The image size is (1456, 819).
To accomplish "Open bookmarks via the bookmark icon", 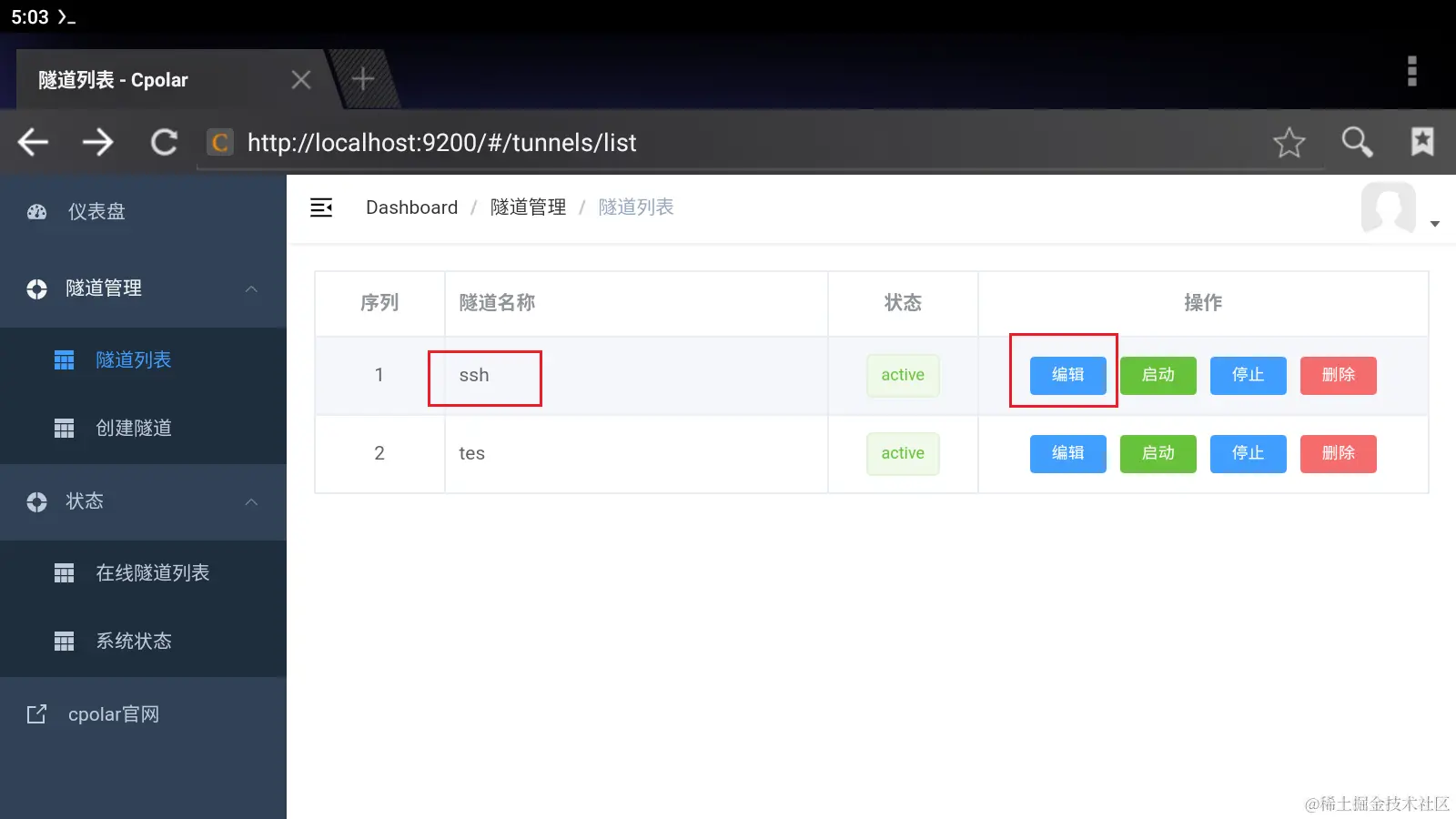I will [x=1422, y=141].
